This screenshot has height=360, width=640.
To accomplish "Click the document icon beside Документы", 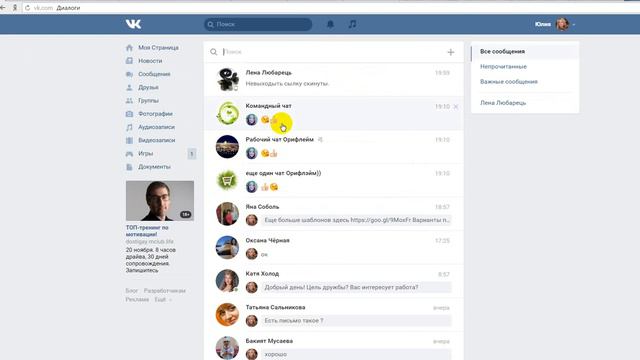I will (129, 167).
